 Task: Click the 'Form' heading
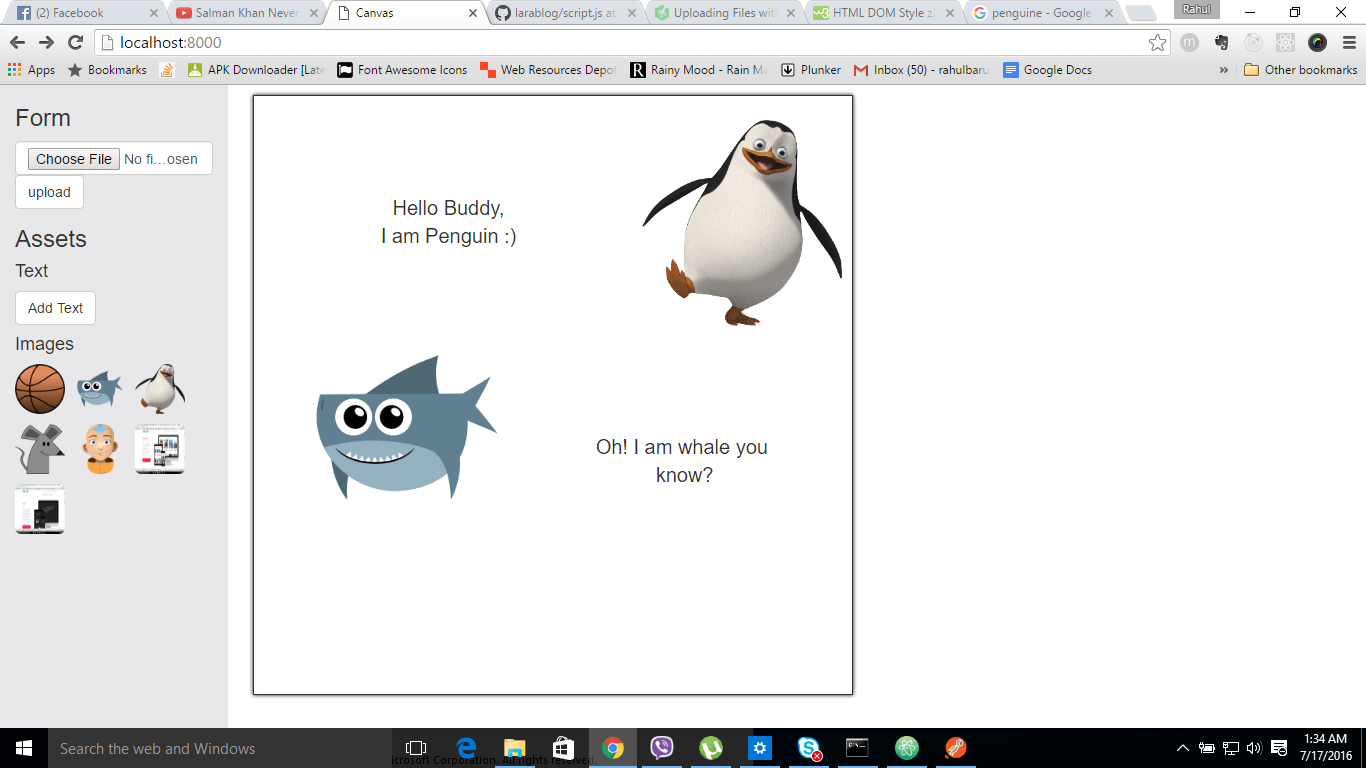(x=43, y=118)
